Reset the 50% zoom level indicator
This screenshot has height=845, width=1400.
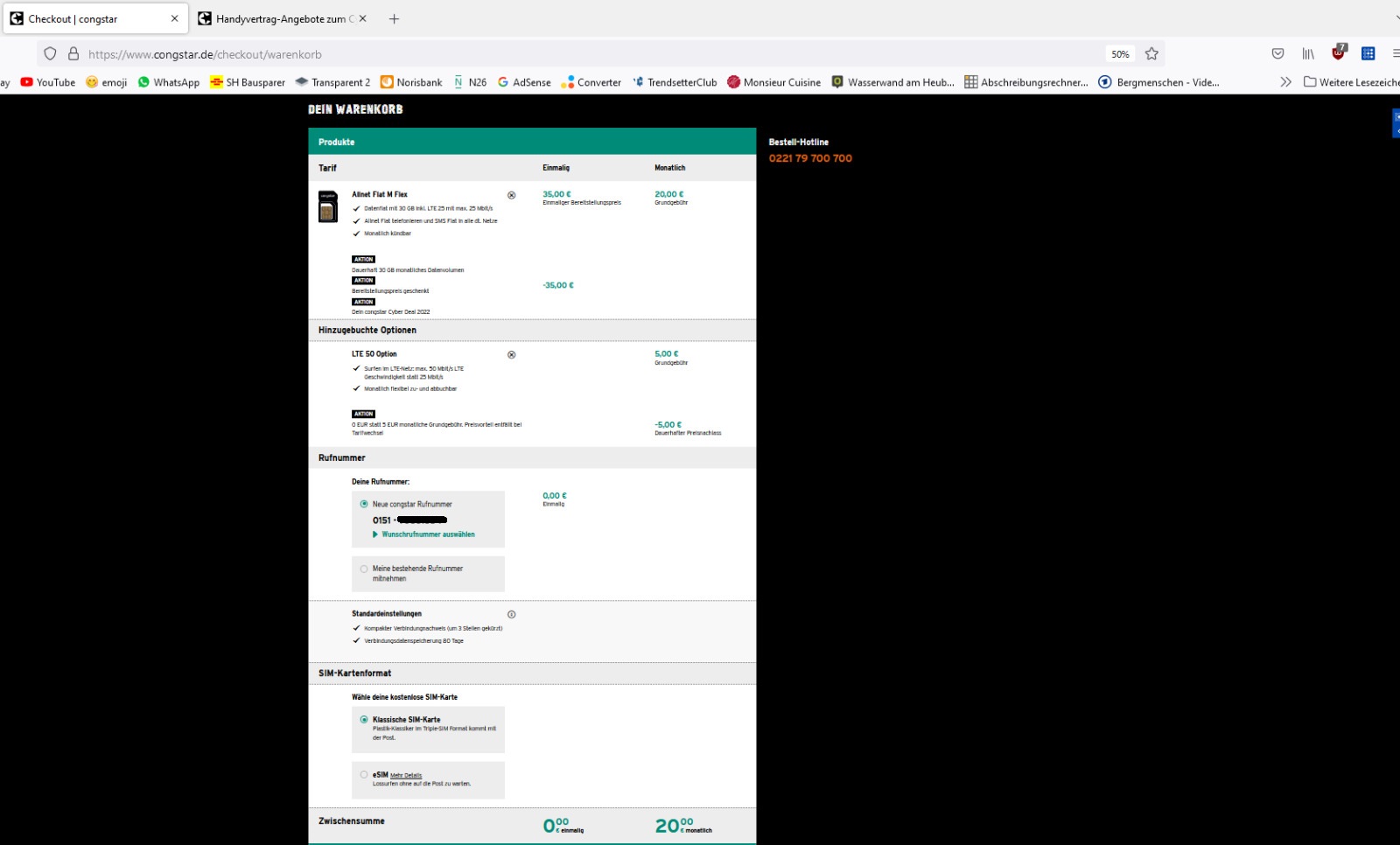(x=1120, y=54)
